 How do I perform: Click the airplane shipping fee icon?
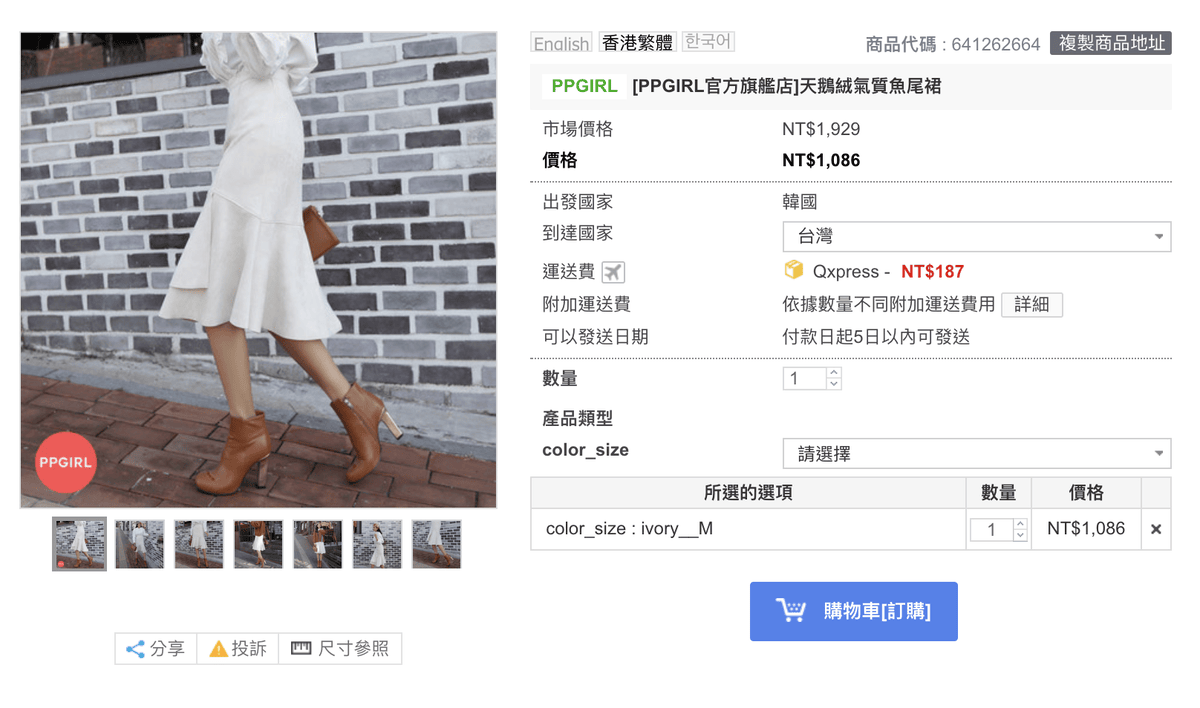613,272
